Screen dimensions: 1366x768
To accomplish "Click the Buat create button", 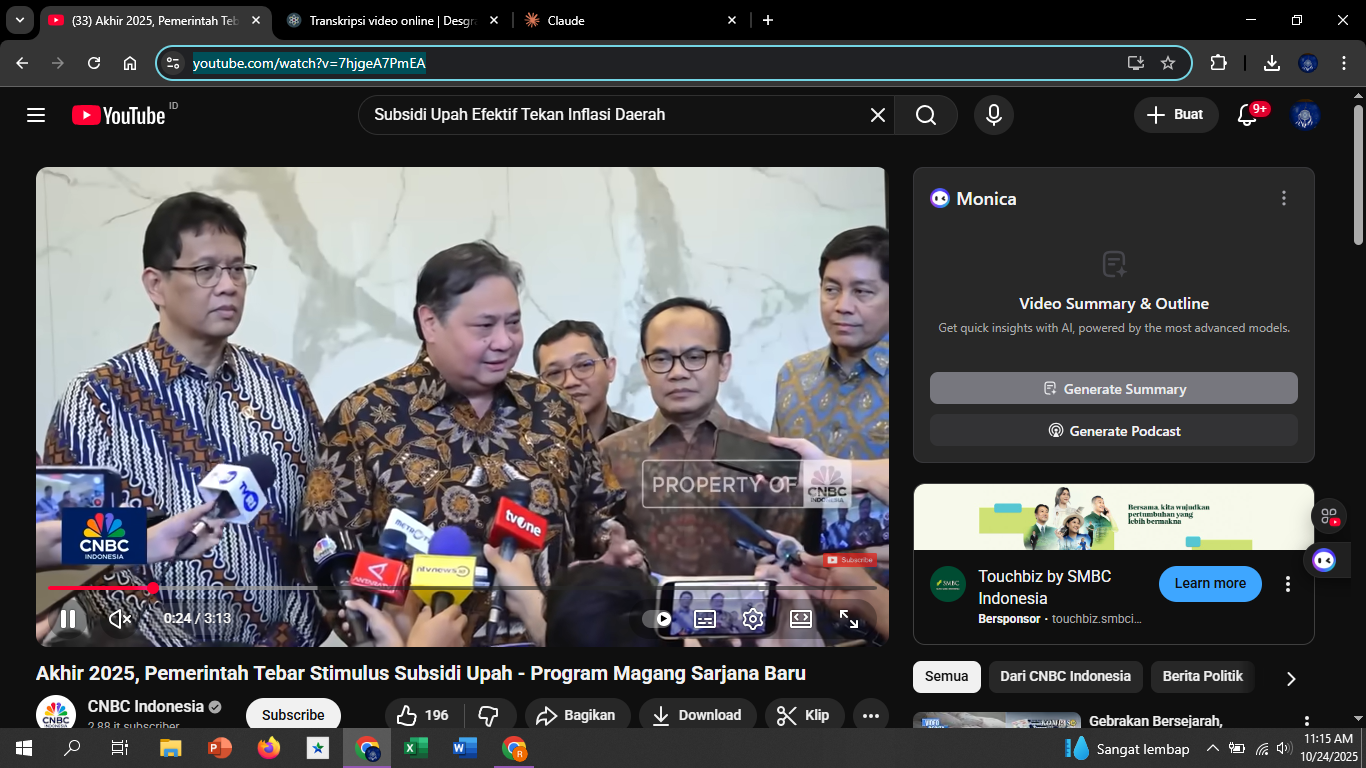I will pyautogui.click(x=1176, y=115).
